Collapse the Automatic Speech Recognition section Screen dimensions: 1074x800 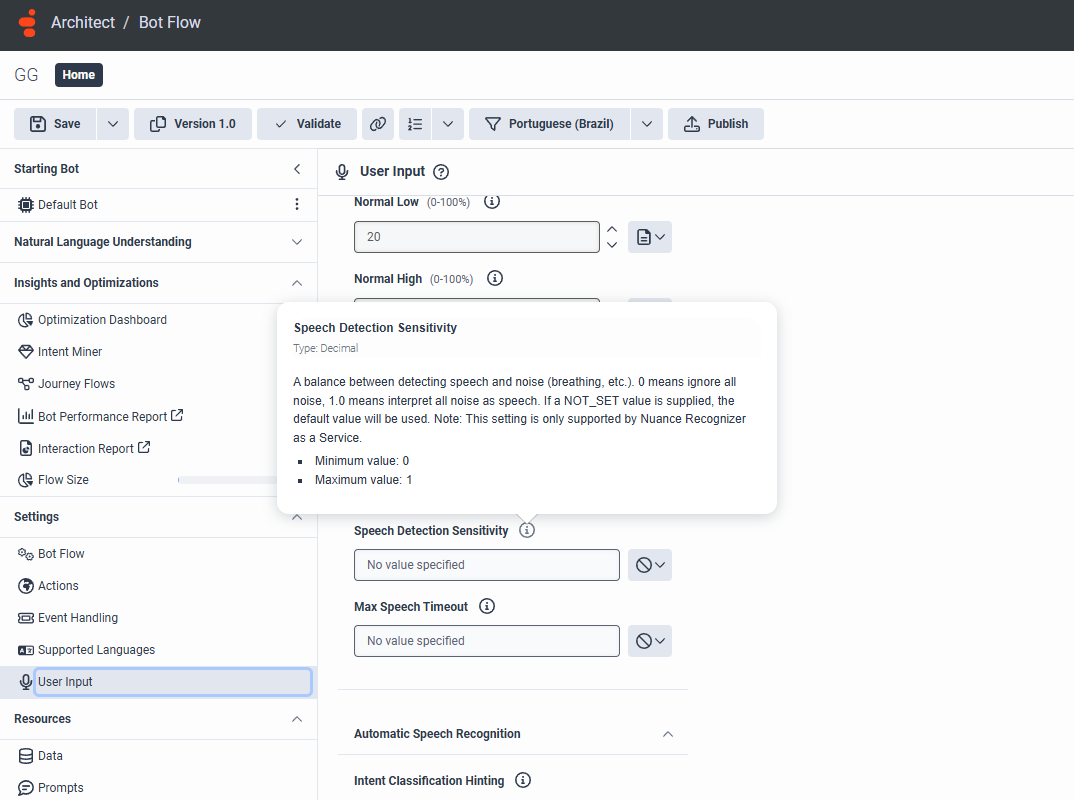(x=668, y=734)
